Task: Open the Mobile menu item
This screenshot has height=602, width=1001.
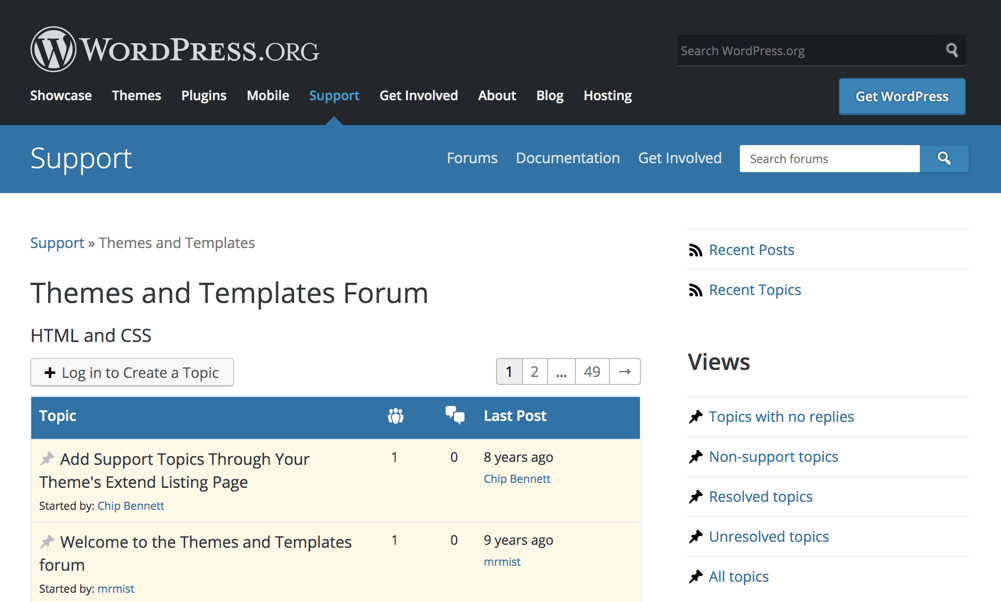Action: 268,96
